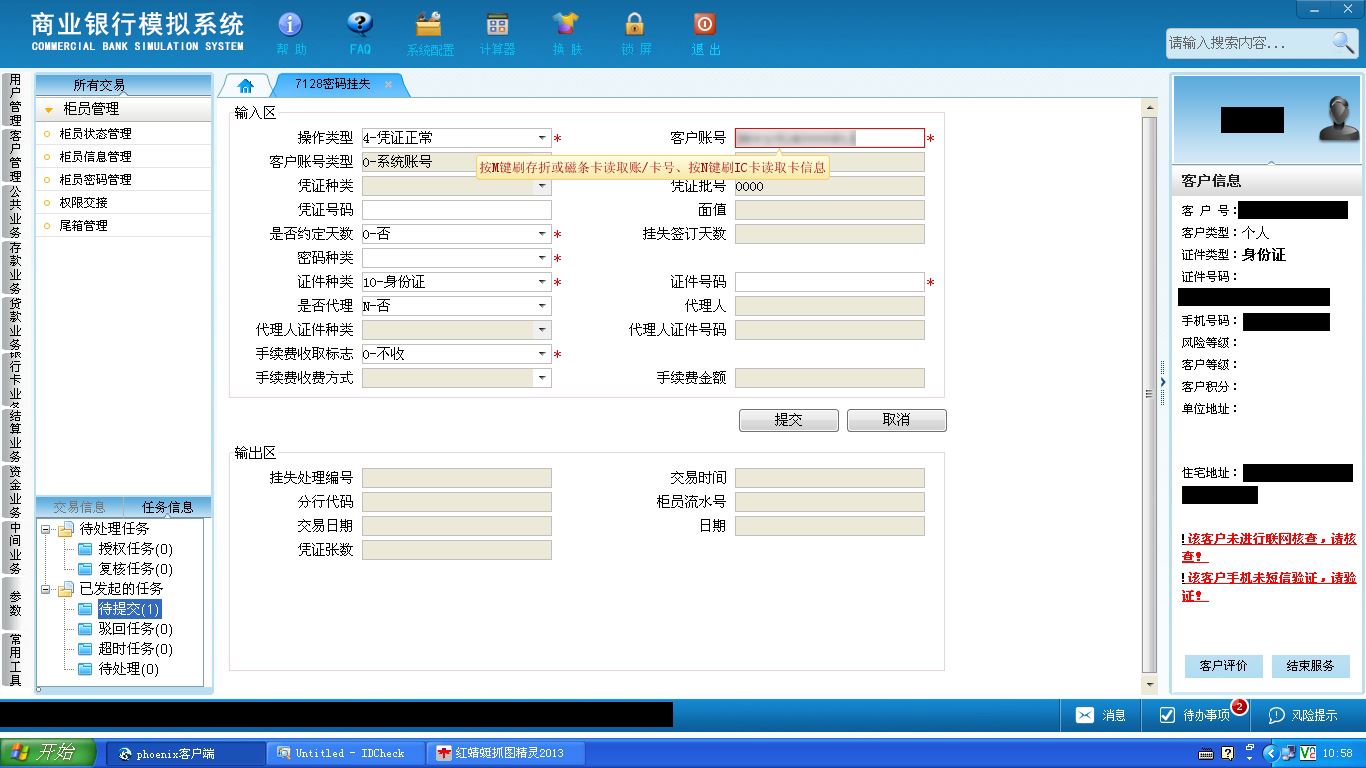Click the 结束服务 button

pos(1310,666)
